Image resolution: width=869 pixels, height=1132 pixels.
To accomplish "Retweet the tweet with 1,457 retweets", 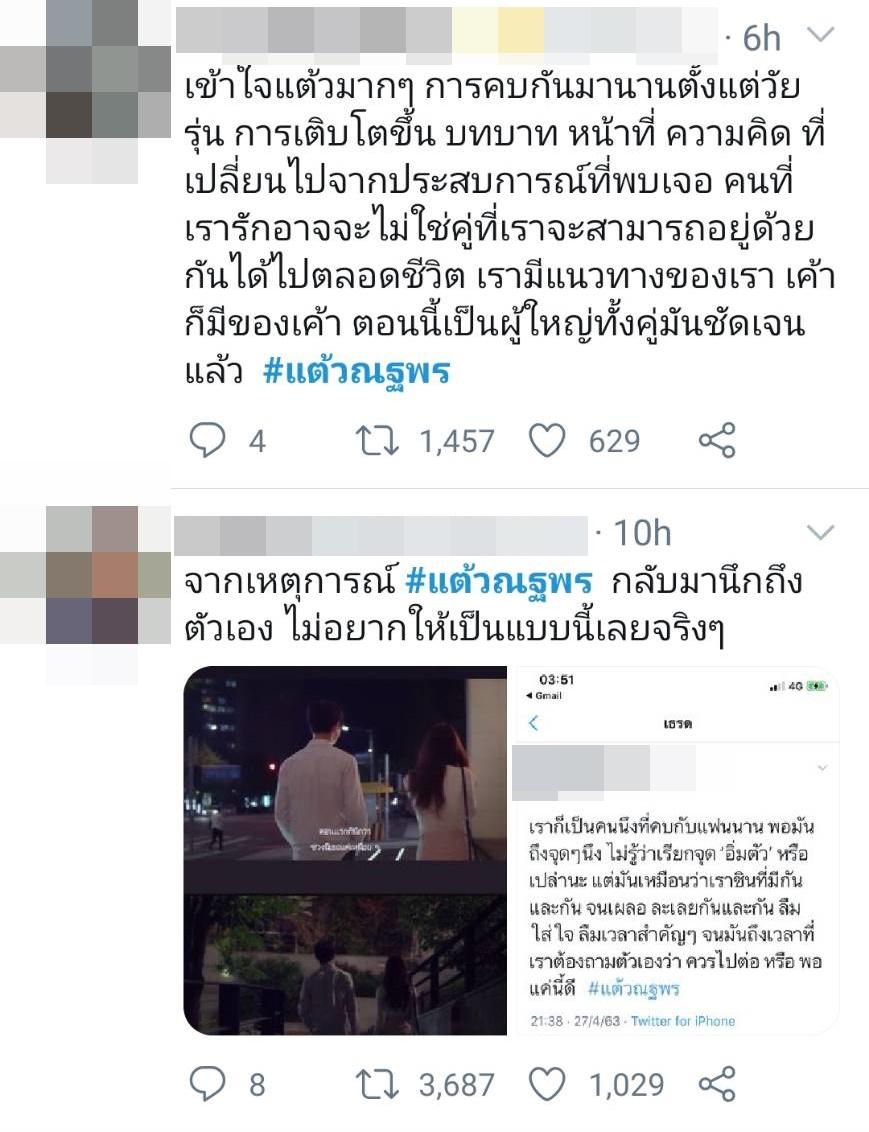I will [x=377, y=440].
